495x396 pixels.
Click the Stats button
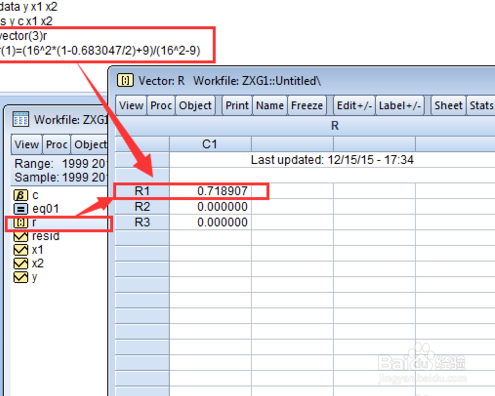(481, 106)
